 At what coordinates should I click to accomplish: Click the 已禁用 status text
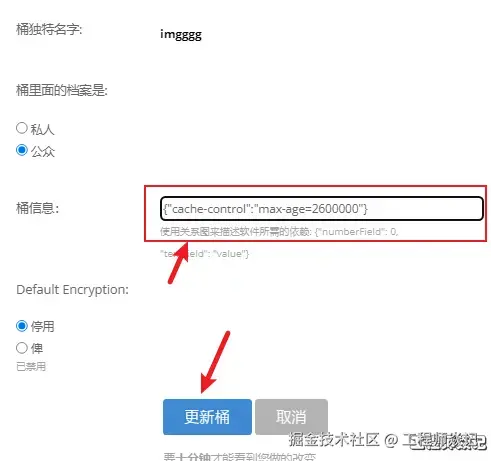pyautogui.click(x=31, y=367)
